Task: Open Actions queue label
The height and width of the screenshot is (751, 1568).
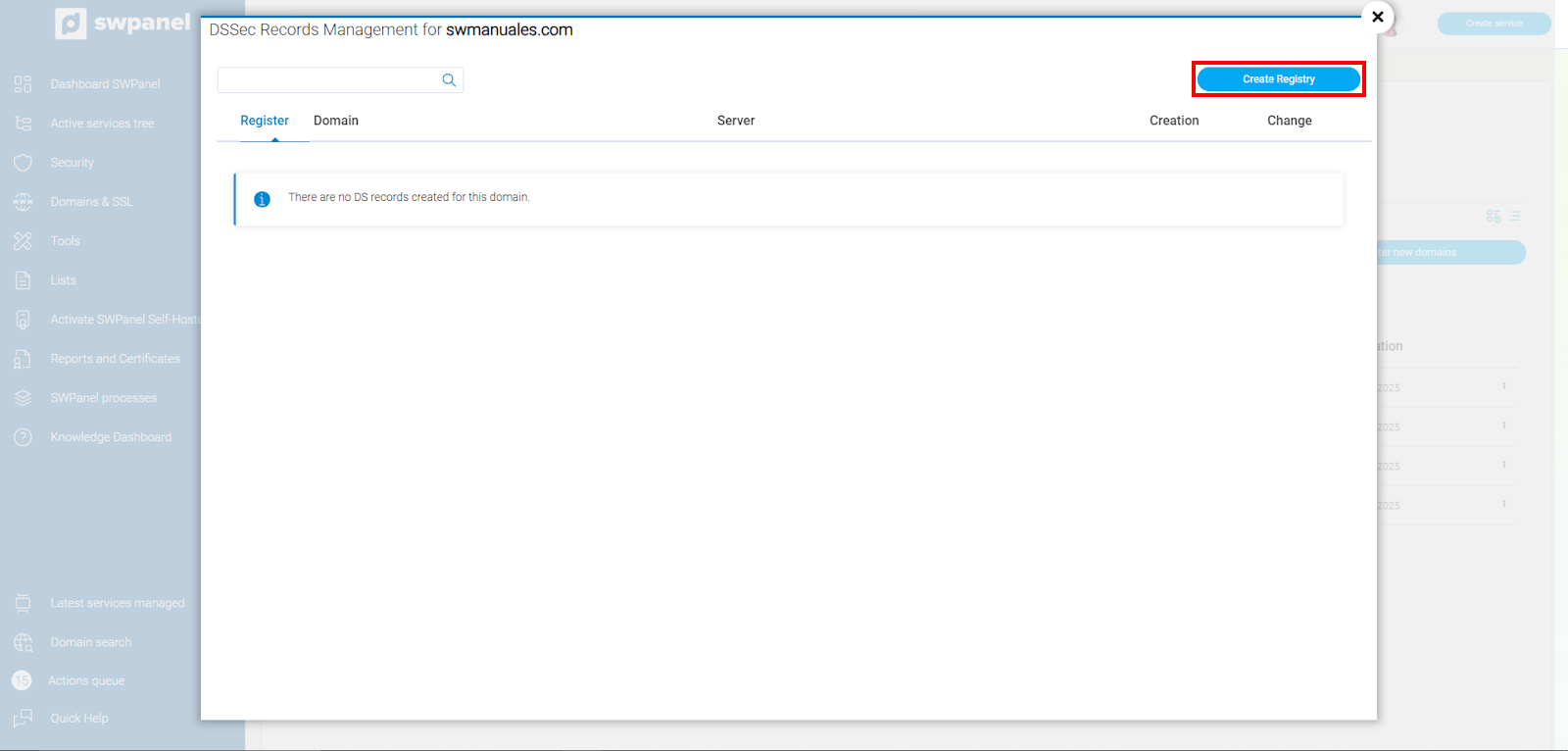Action: (x=86, y=680)
